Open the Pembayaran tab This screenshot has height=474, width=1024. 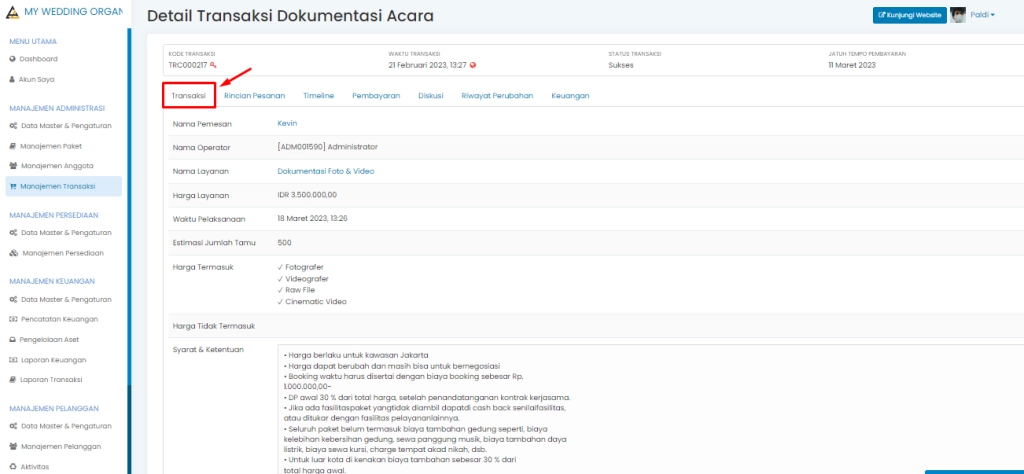coord(376,96)
